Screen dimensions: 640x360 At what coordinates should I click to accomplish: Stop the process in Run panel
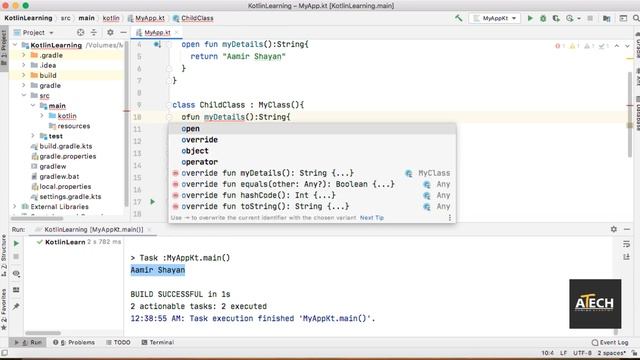[x=16, y=256]
